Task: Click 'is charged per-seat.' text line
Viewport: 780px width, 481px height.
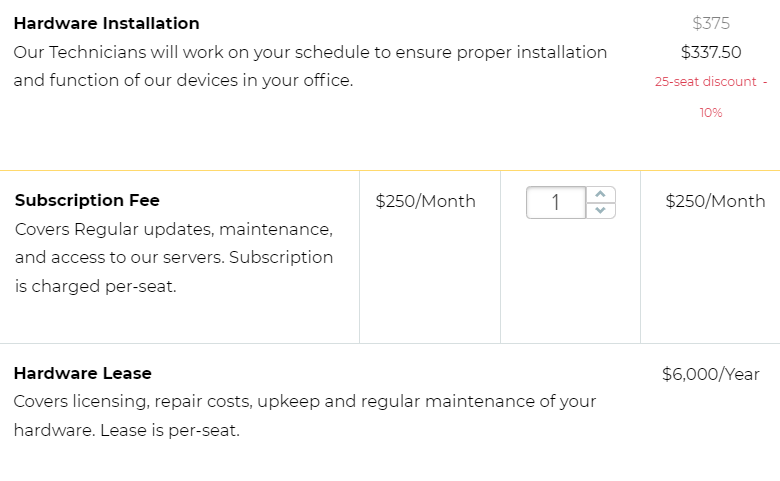Action: [96, 287]
